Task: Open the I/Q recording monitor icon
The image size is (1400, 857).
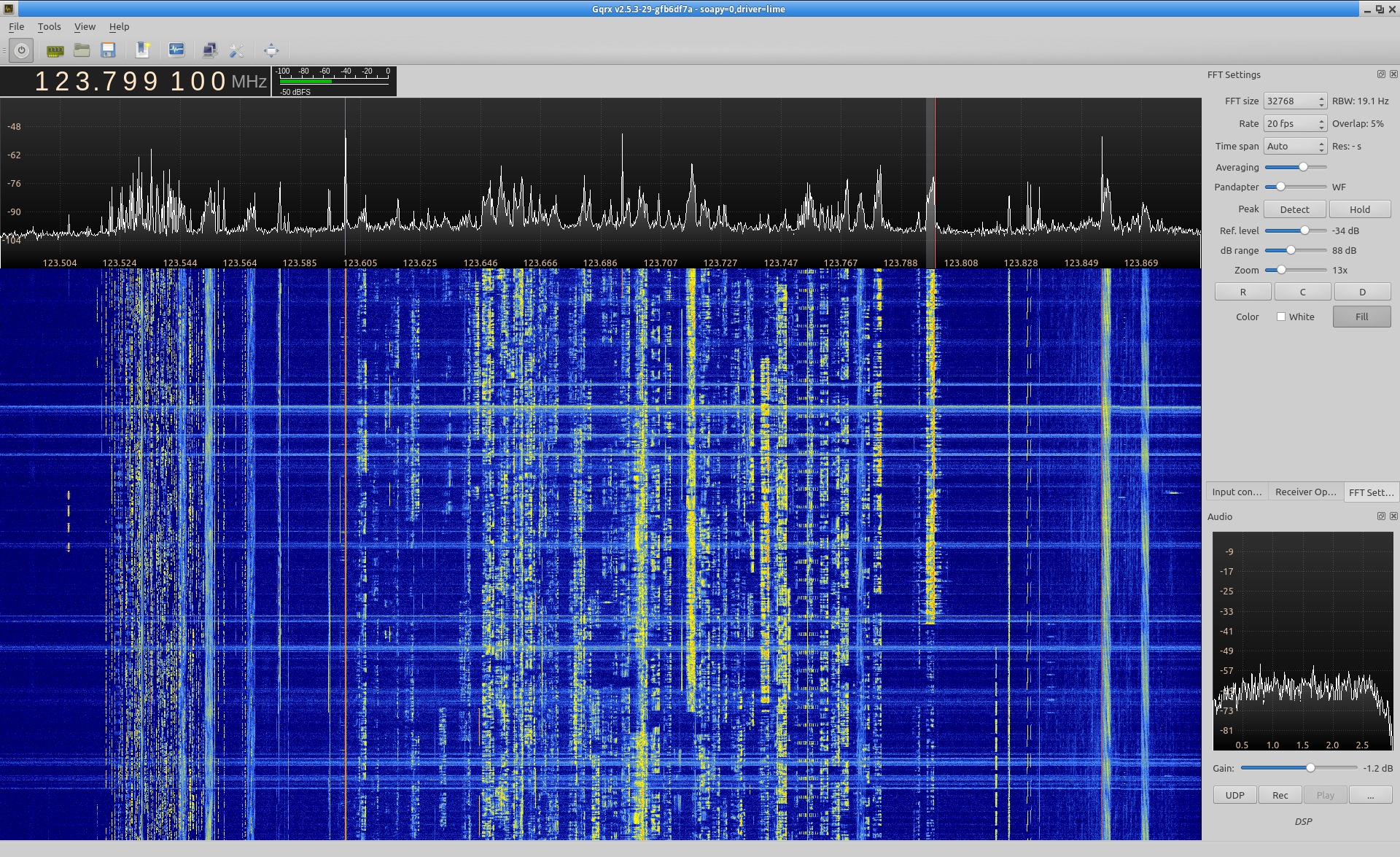Action: [176, 50]
